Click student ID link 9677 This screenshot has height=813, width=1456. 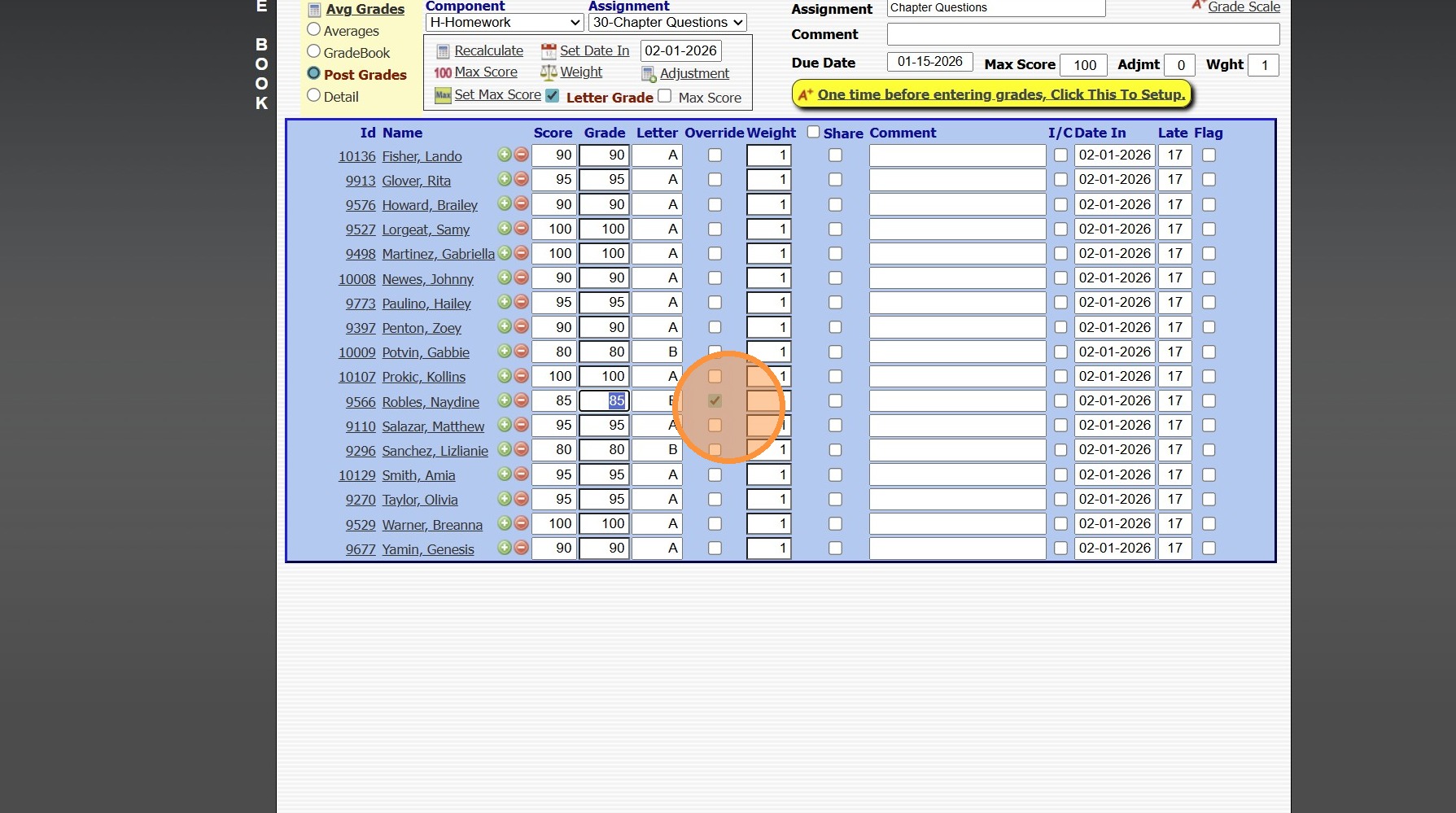(360, 549)
